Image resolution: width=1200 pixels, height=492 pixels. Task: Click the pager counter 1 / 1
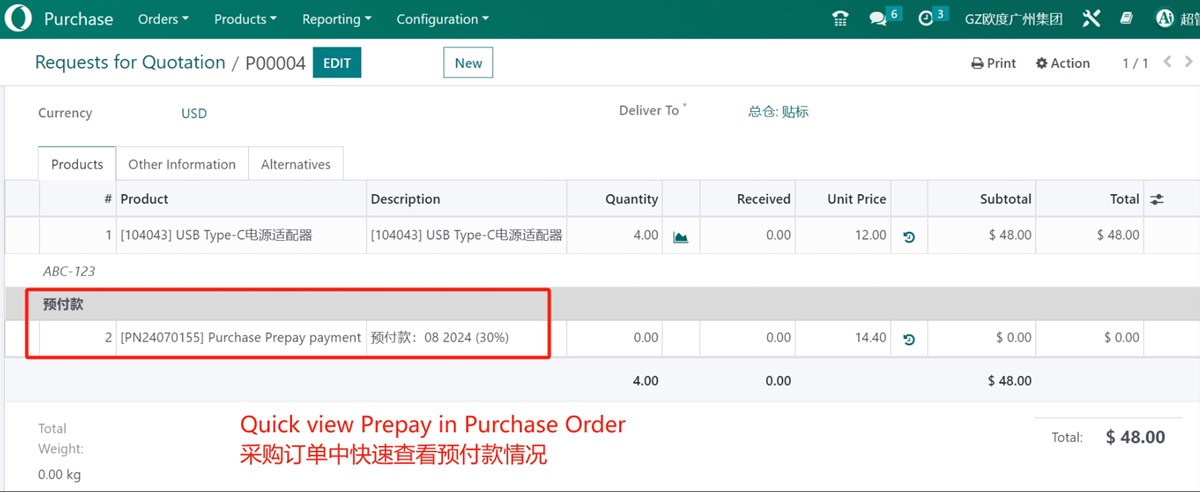pyautogui.click(x=1135, y=63)
